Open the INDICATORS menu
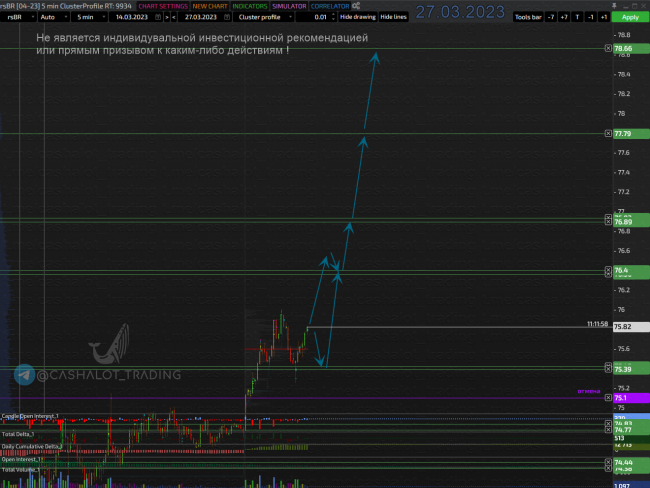 (x=243, y=6)
